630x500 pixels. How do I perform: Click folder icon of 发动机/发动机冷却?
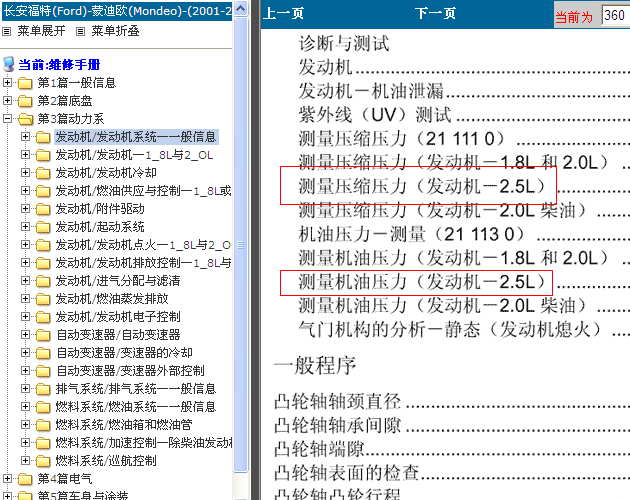point(43,173)
